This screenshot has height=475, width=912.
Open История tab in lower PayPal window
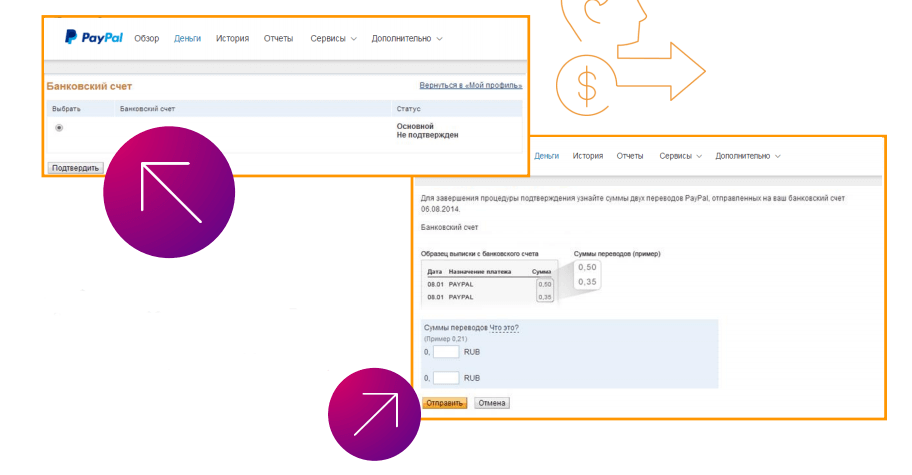tap(587, 156)
